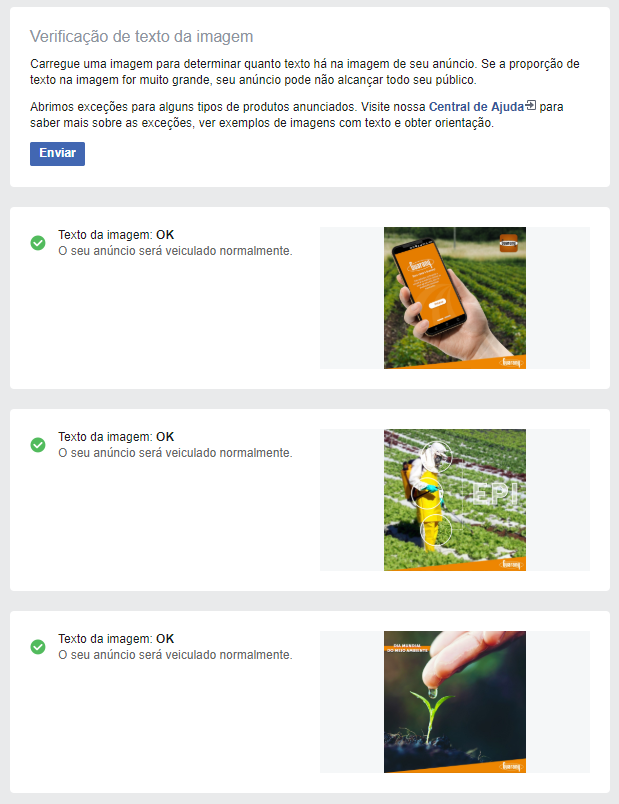Image resolution: width=619 pixels, height=804 pixels.
Task: Click the Guarany logo in the EPI ad image
Action: pos(510,564)
